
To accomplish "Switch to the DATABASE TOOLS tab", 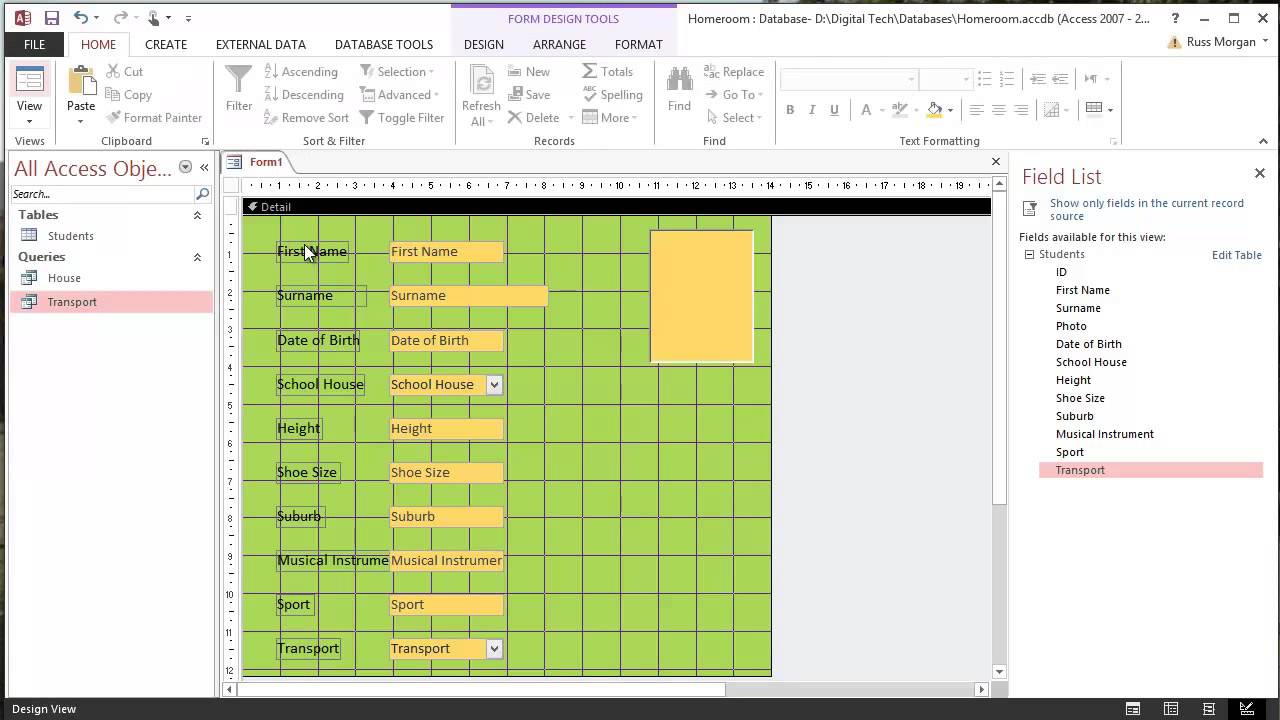I will [x=384, y=44].
